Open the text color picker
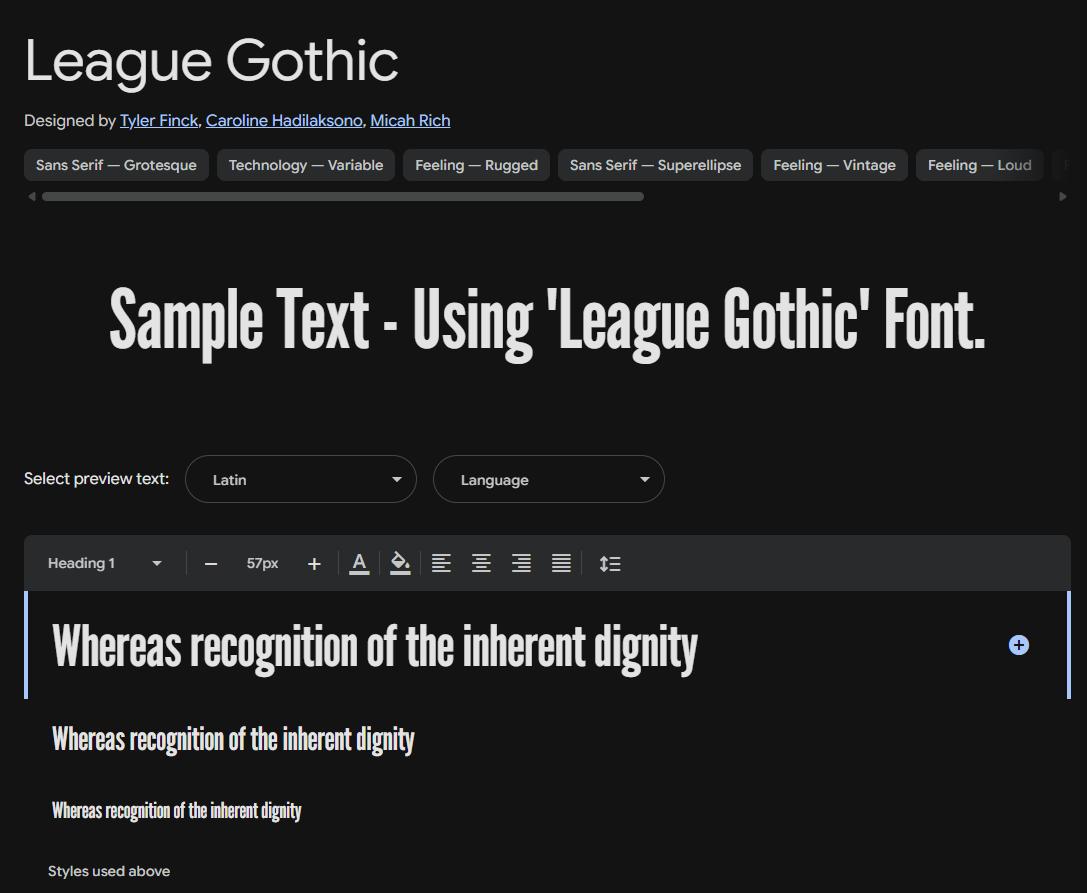1087x893 pixels. click(x=359, y=564)
